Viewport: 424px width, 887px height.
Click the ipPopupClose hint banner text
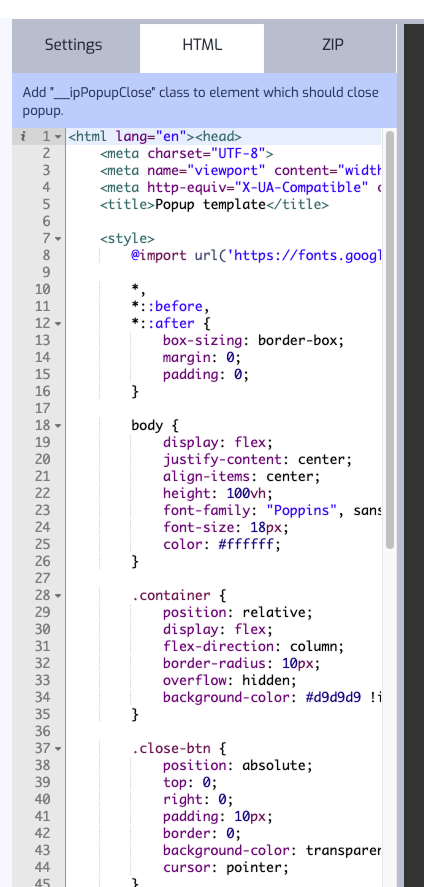tap(201, 101)
